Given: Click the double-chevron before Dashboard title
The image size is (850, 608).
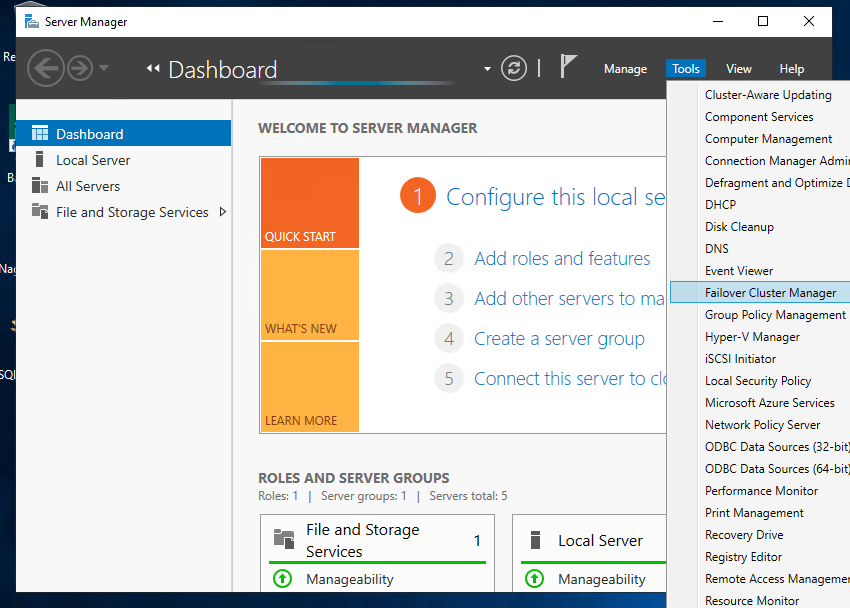Looking at the screenshot, I should [x=153, y=68].
